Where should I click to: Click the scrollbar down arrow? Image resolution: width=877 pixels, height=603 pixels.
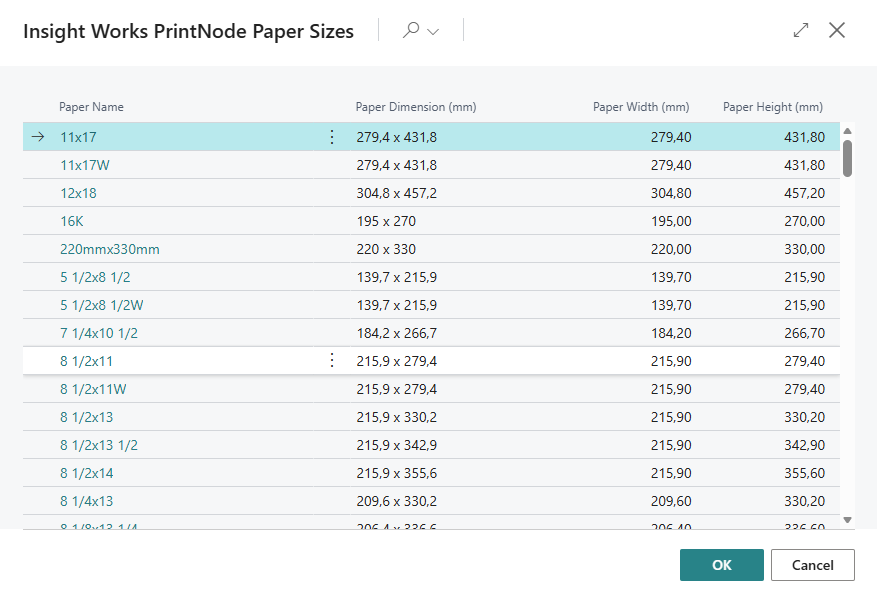pos(846,520)
